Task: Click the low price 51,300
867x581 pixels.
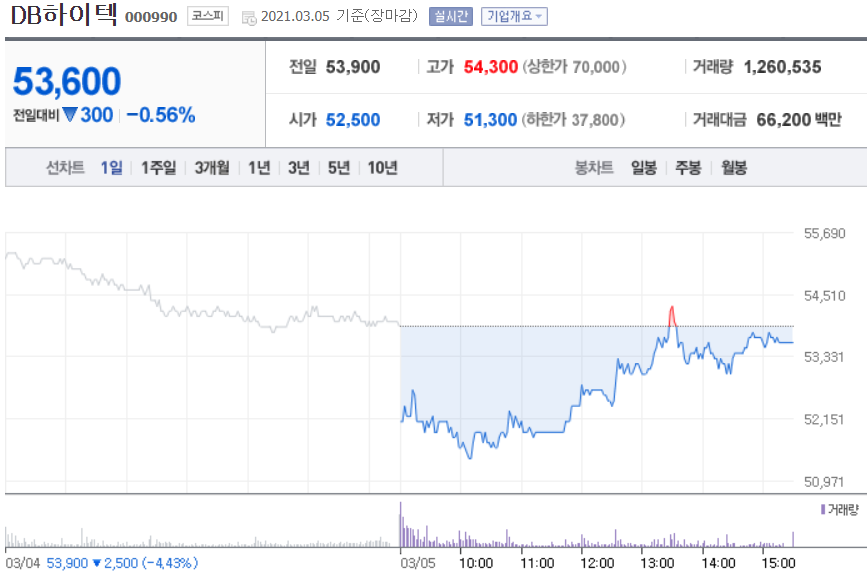Action: (x=490, y=119)
